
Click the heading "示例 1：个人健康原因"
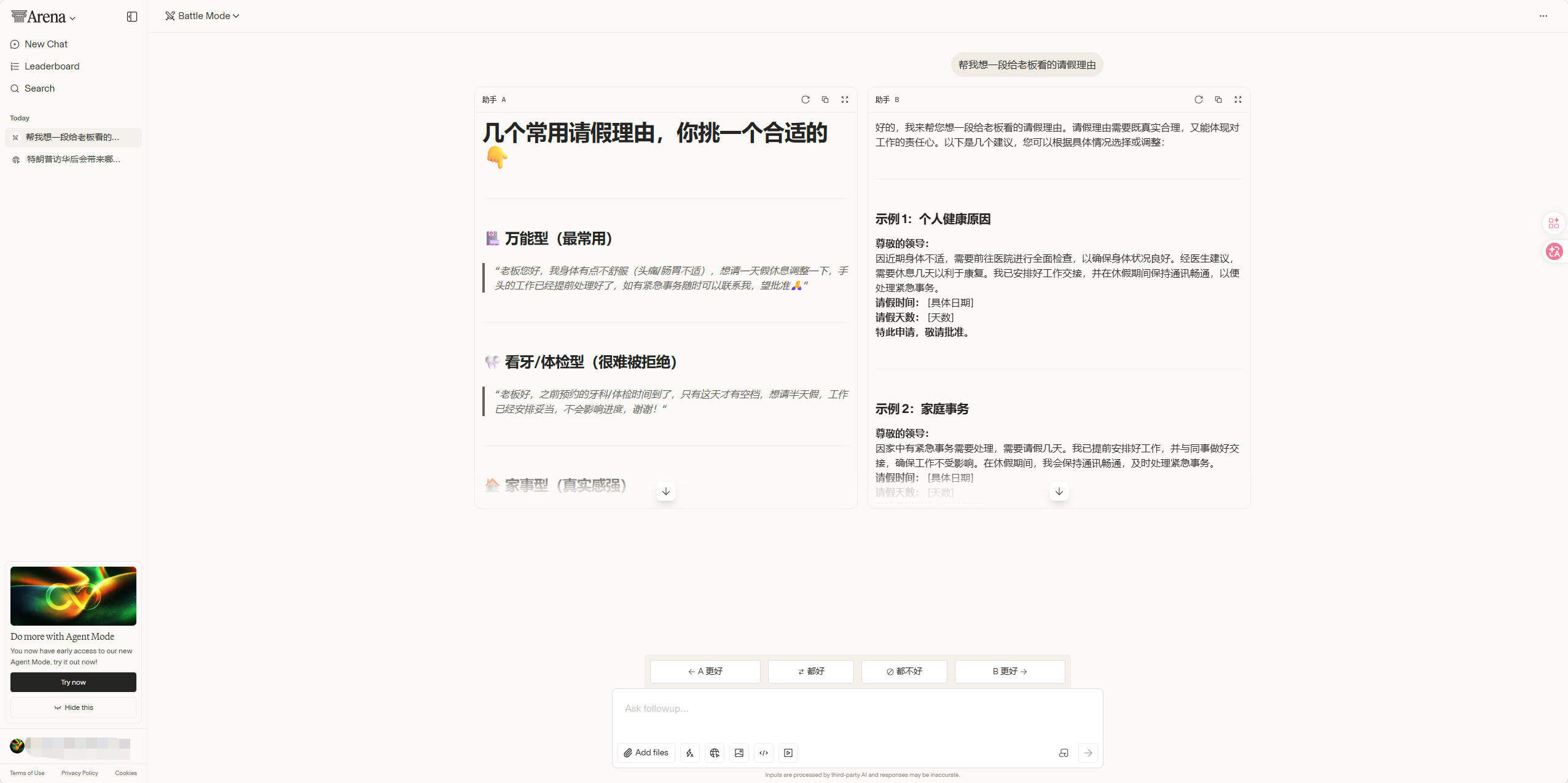(932, 219)
